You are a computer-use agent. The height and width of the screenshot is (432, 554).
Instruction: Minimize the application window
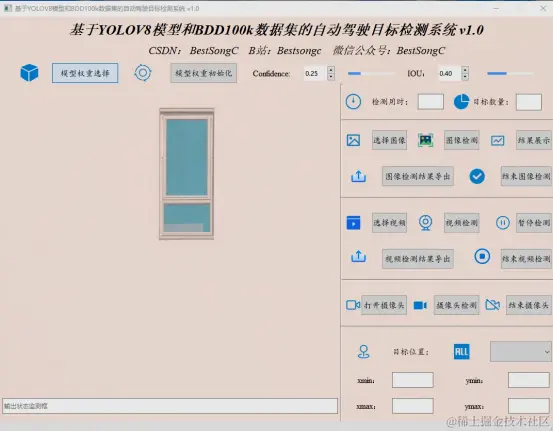pos(496,8)
